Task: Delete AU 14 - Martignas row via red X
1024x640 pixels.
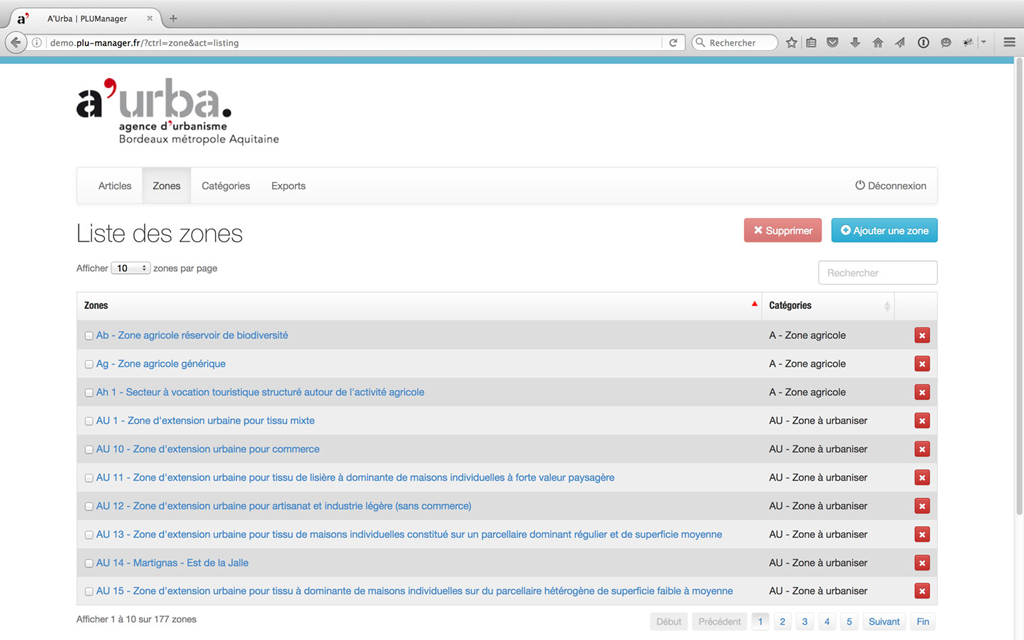Action: pos(921,563)
